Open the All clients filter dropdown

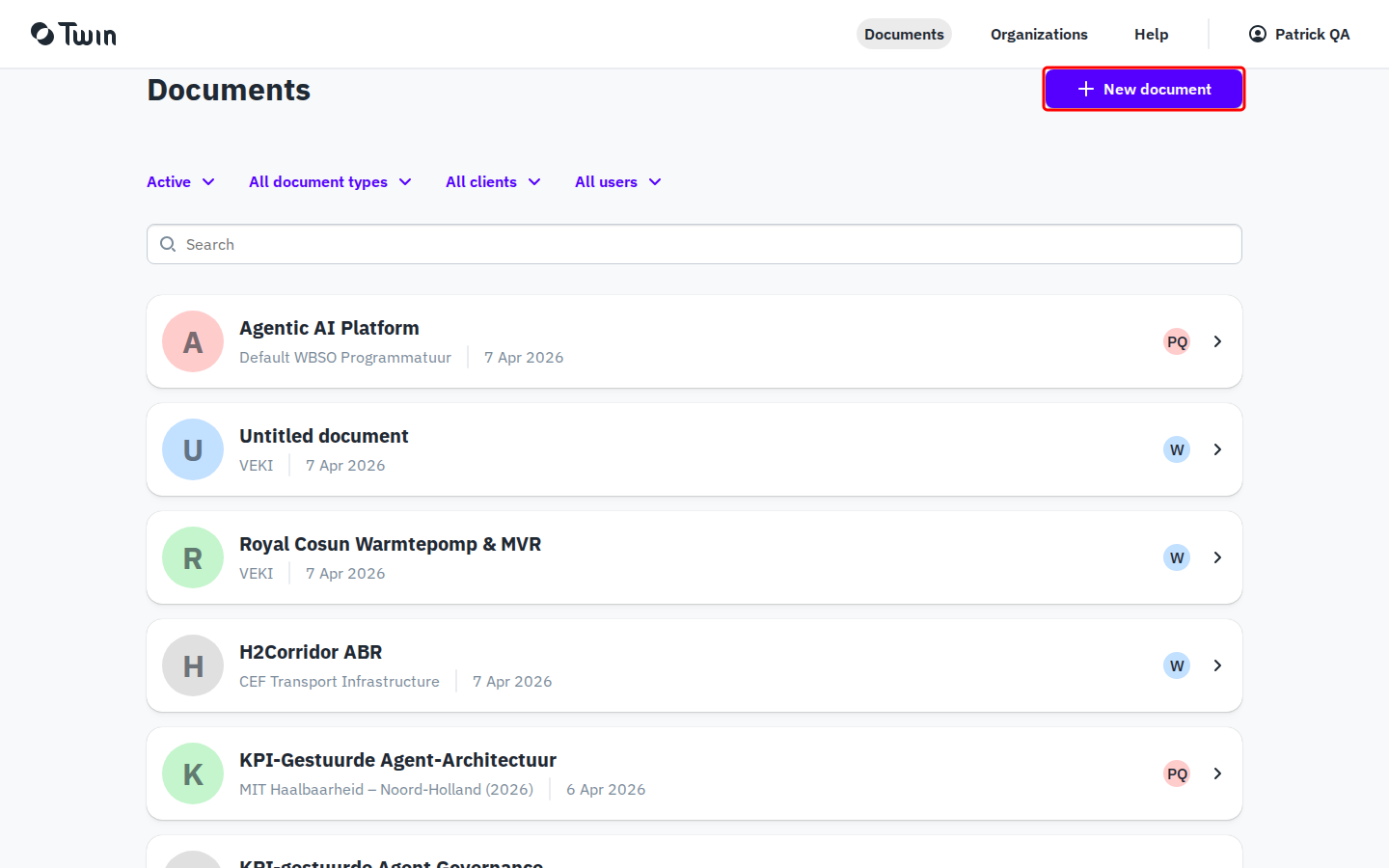[493, 181]
